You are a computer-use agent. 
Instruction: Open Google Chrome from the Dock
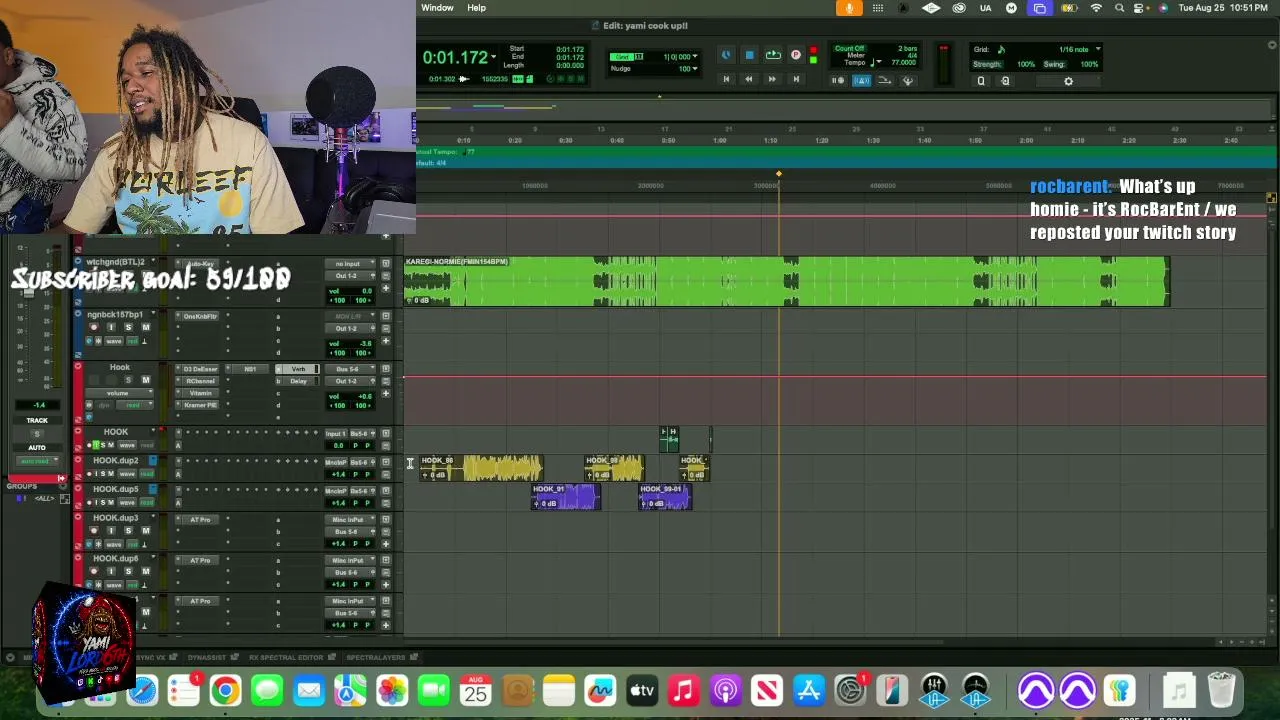point(225,690)
